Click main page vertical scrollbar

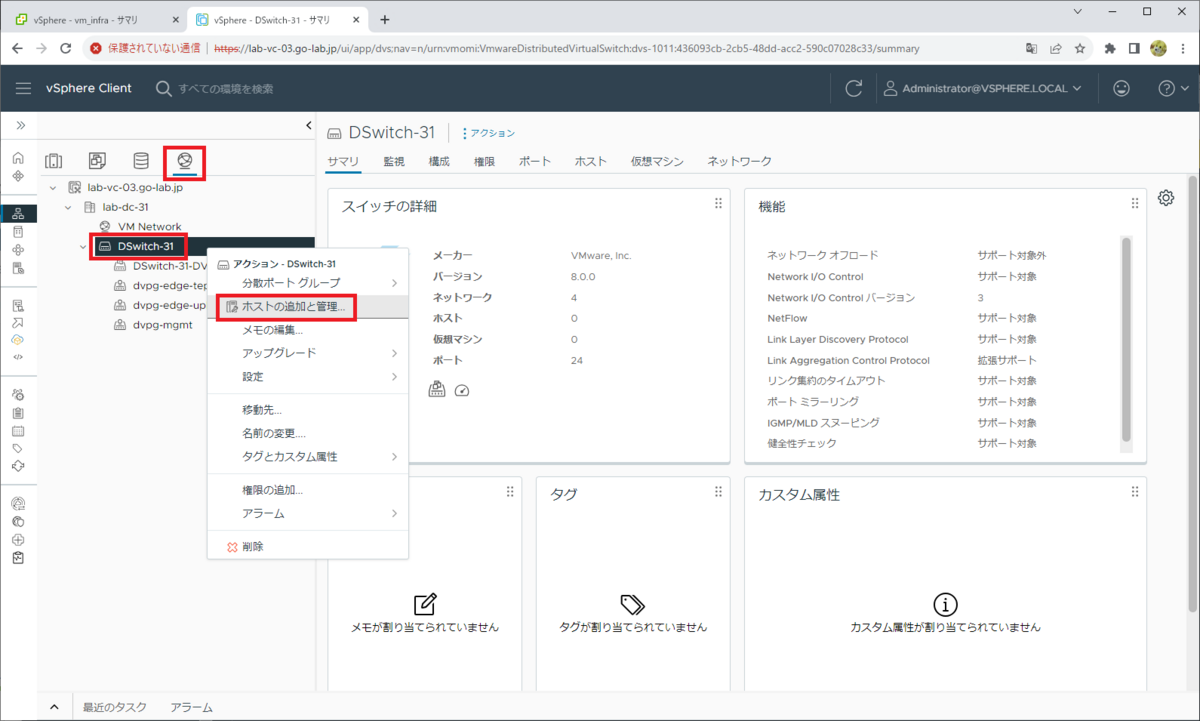pos(1191,395)
